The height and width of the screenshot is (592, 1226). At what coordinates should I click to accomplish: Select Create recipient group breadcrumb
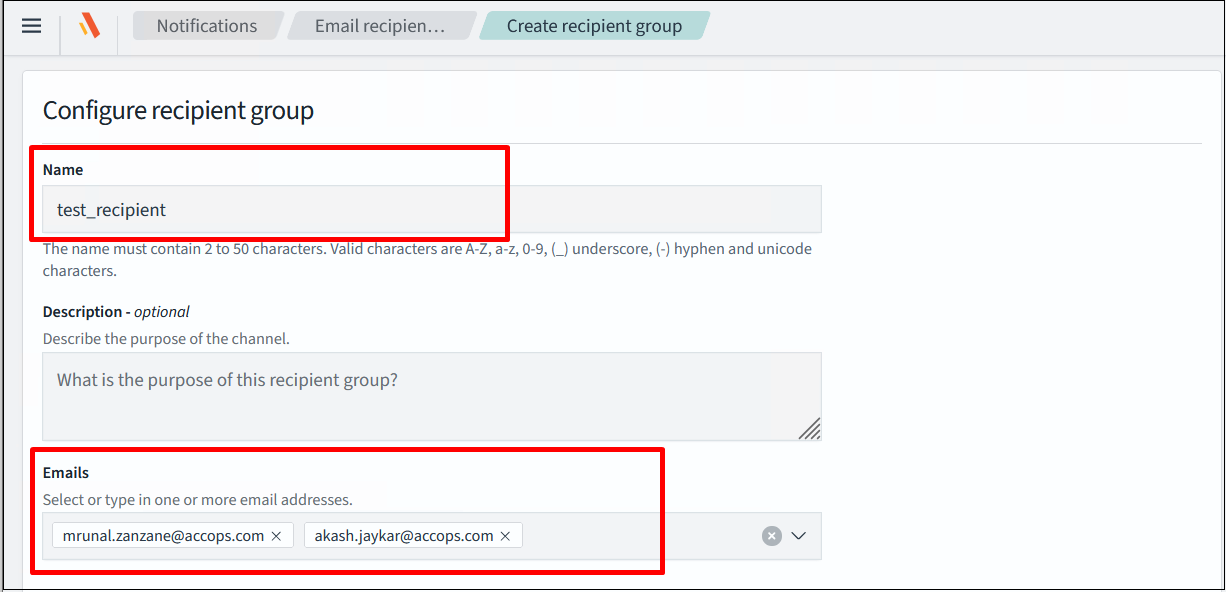[594, 26]
